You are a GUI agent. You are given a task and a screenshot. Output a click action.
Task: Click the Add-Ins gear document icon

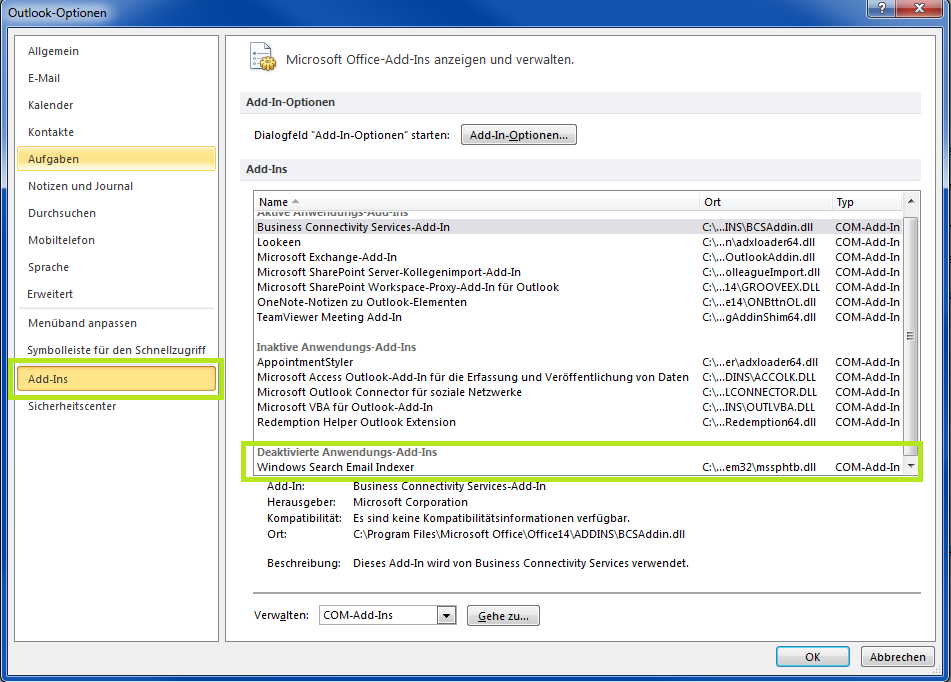coord(263,57)
